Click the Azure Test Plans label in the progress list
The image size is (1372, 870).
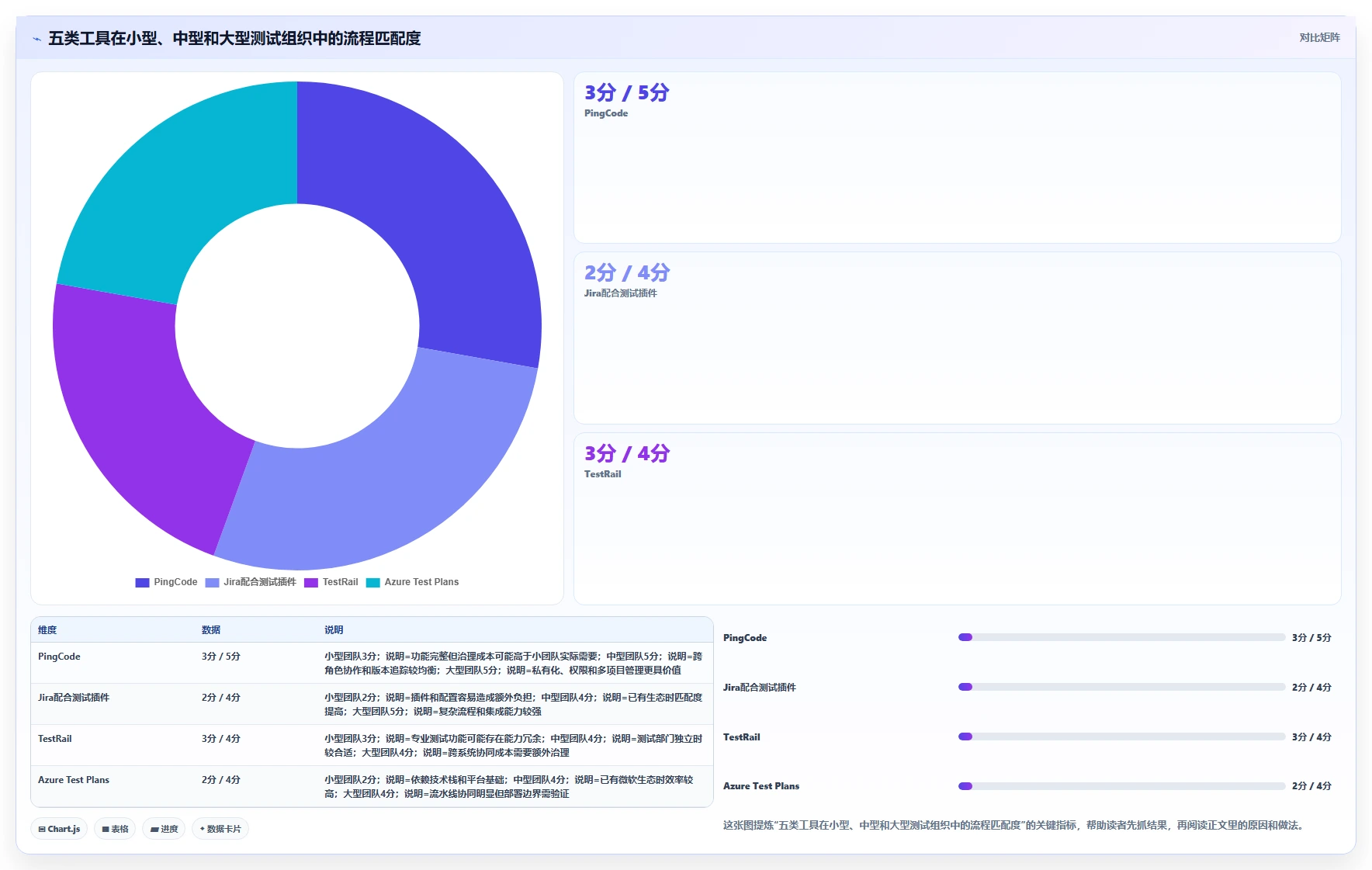(761, 786)
